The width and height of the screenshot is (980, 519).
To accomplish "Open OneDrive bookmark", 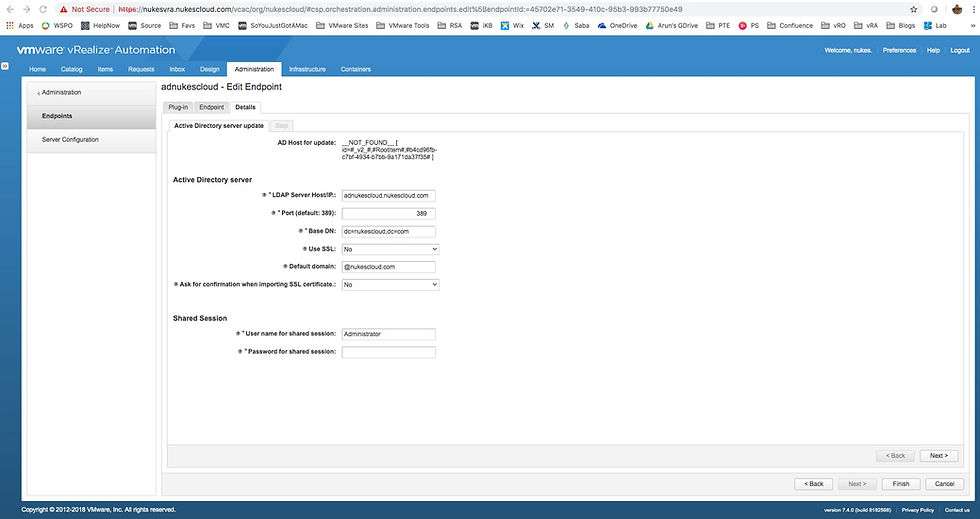I will click(x=617, y=26).
